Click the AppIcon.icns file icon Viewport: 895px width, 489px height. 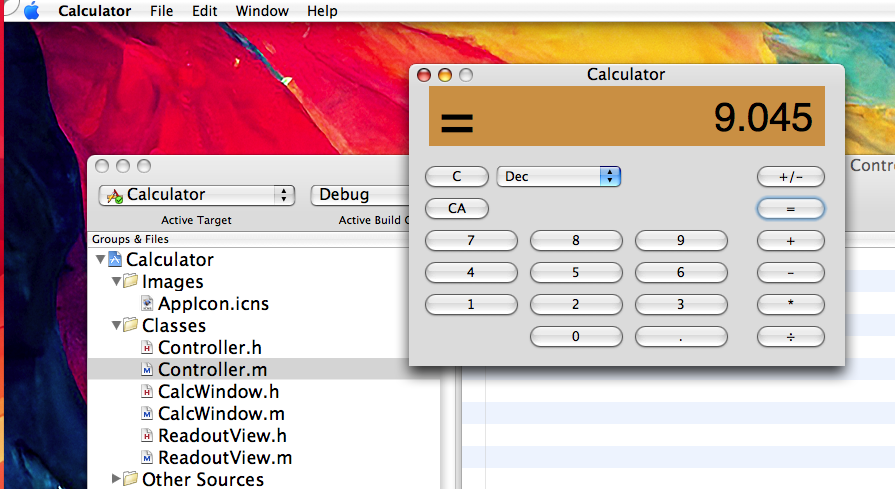147,304
